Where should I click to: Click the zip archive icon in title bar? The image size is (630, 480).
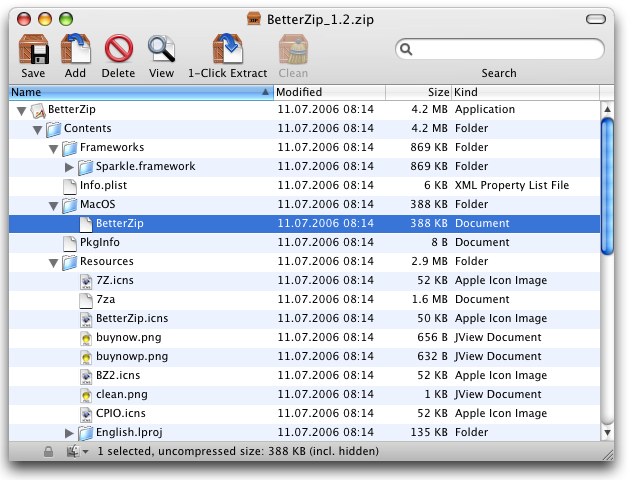click(x=254, y=18)
